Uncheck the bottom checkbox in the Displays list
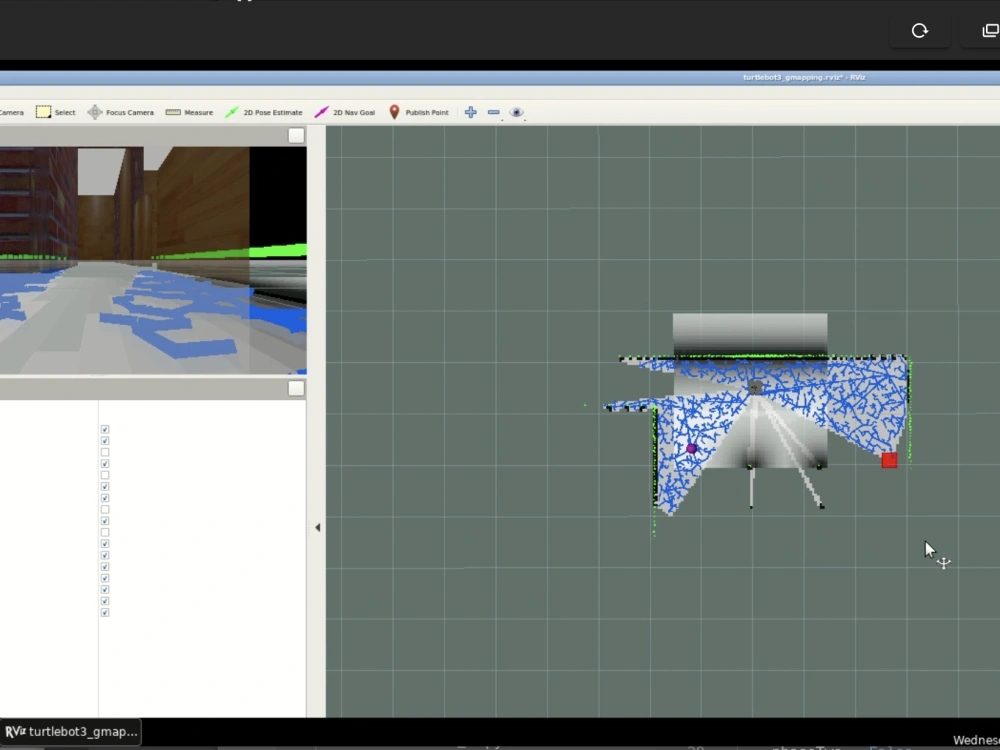 [x=104, y=612]
